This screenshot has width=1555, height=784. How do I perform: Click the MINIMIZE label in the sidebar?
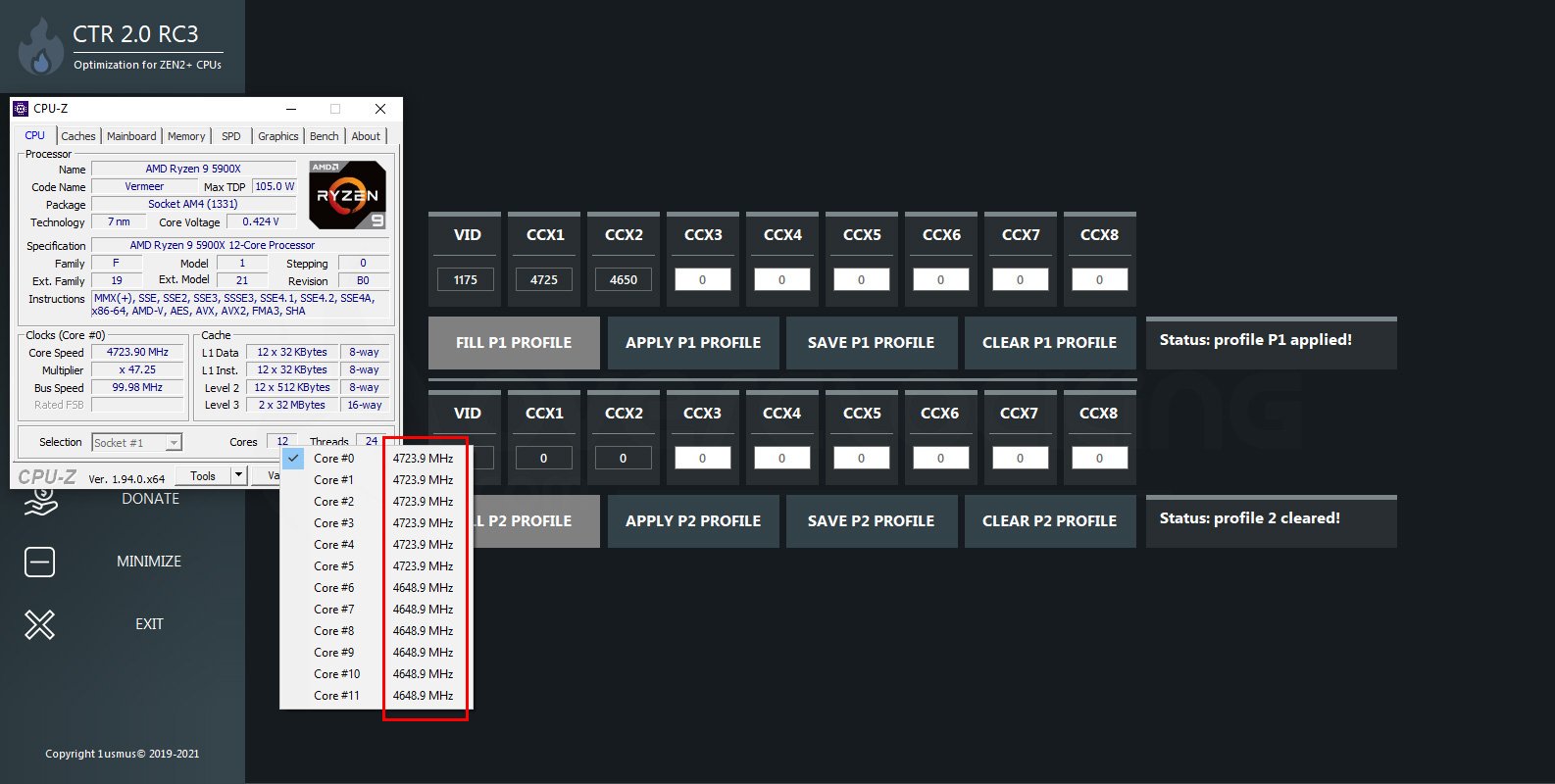point(149,562)
